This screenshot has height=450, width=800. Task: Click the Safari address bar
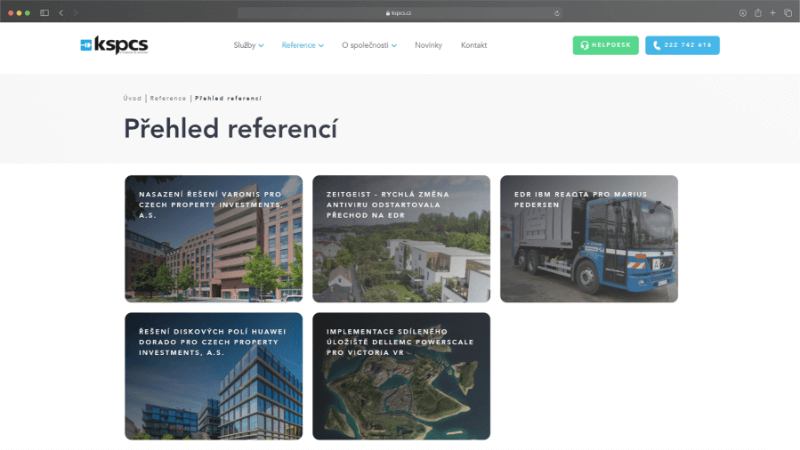(400, 13)
